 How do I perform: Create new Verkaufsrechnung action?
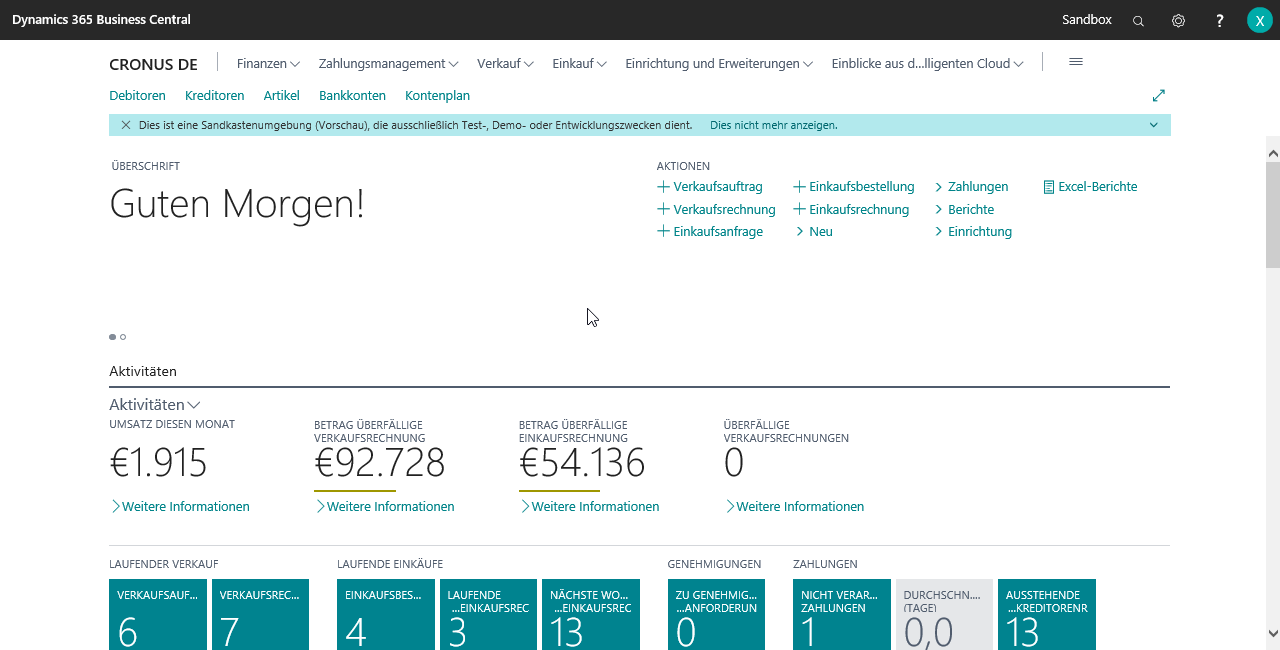coord(716,210)
